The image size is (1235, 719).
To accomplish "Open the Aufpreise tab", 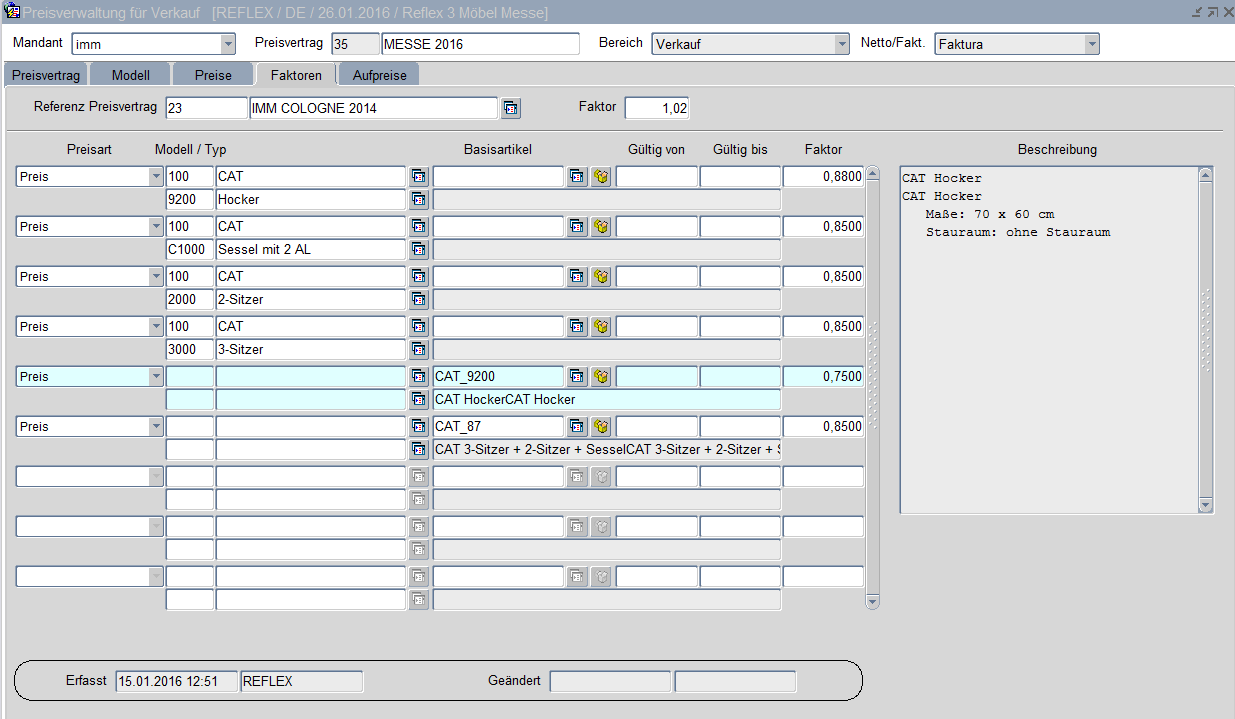I will pyautogui.click(x=378, y=75).
